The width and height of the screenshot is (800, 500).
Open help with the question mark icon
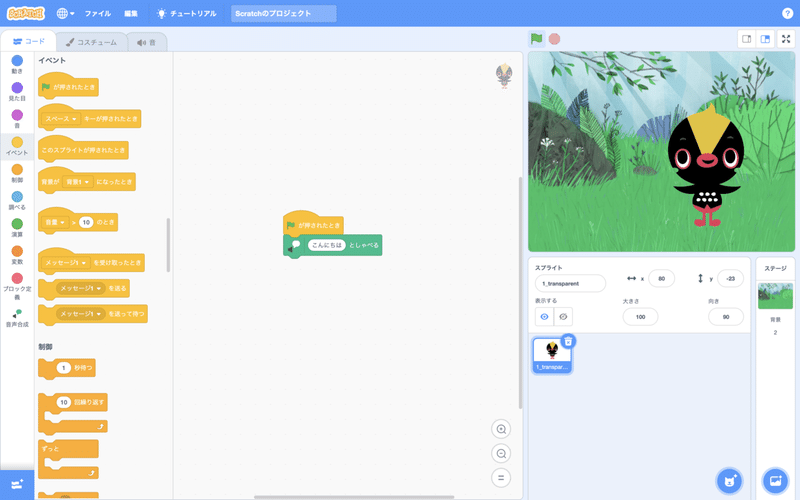point(787,13)
